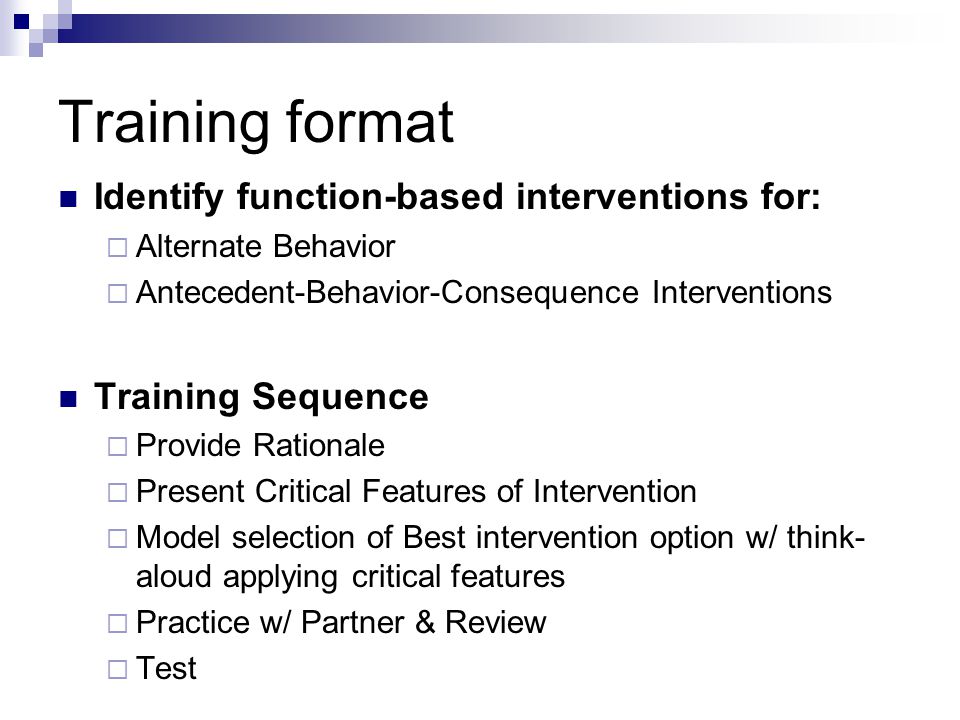Click the bullet box before Practice w/ Partner
960x720 pixels.
click(x=117, y=623)
